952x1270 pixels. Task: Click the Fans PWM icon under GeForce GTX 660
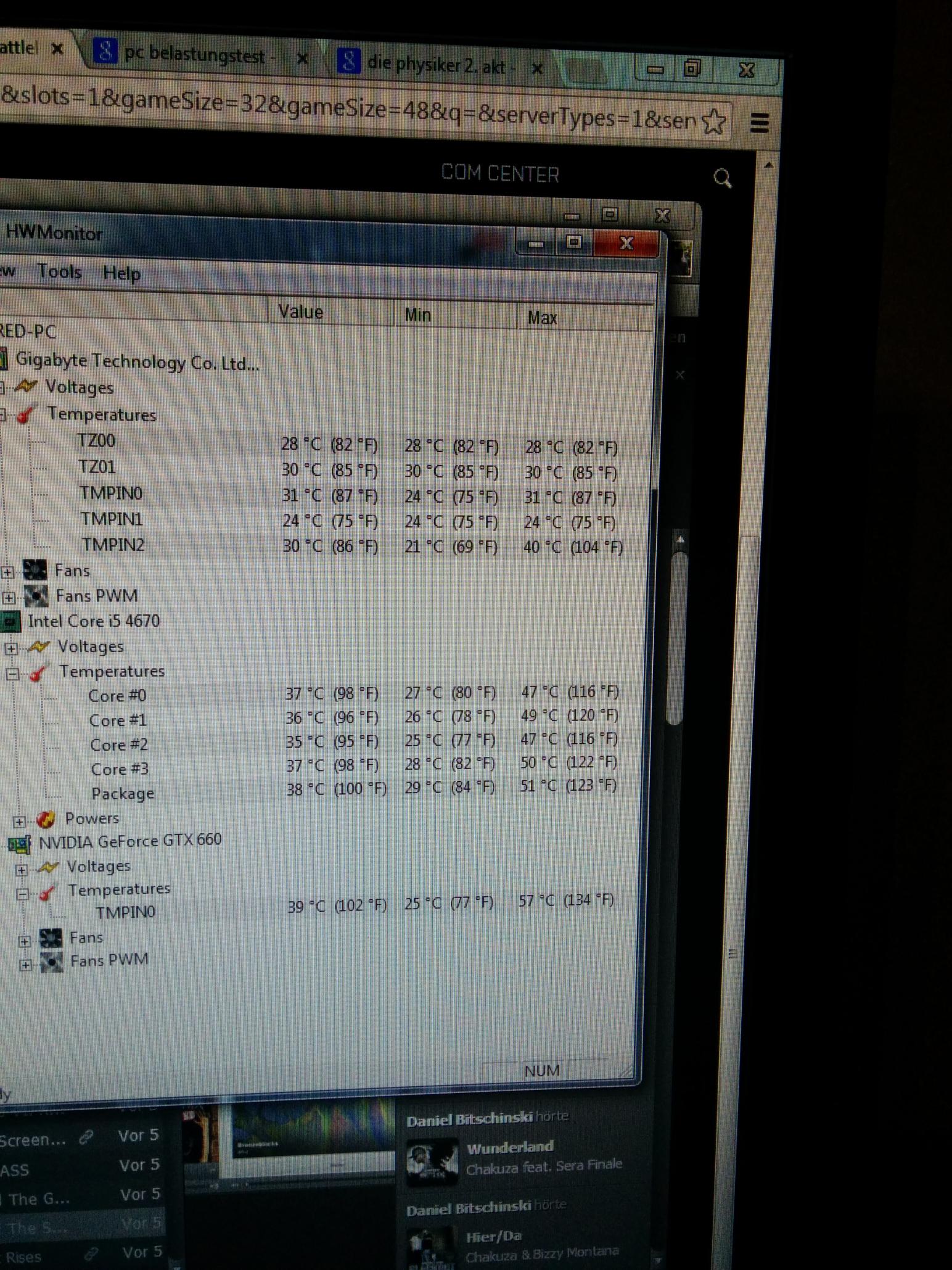click(x=51, y=962)
